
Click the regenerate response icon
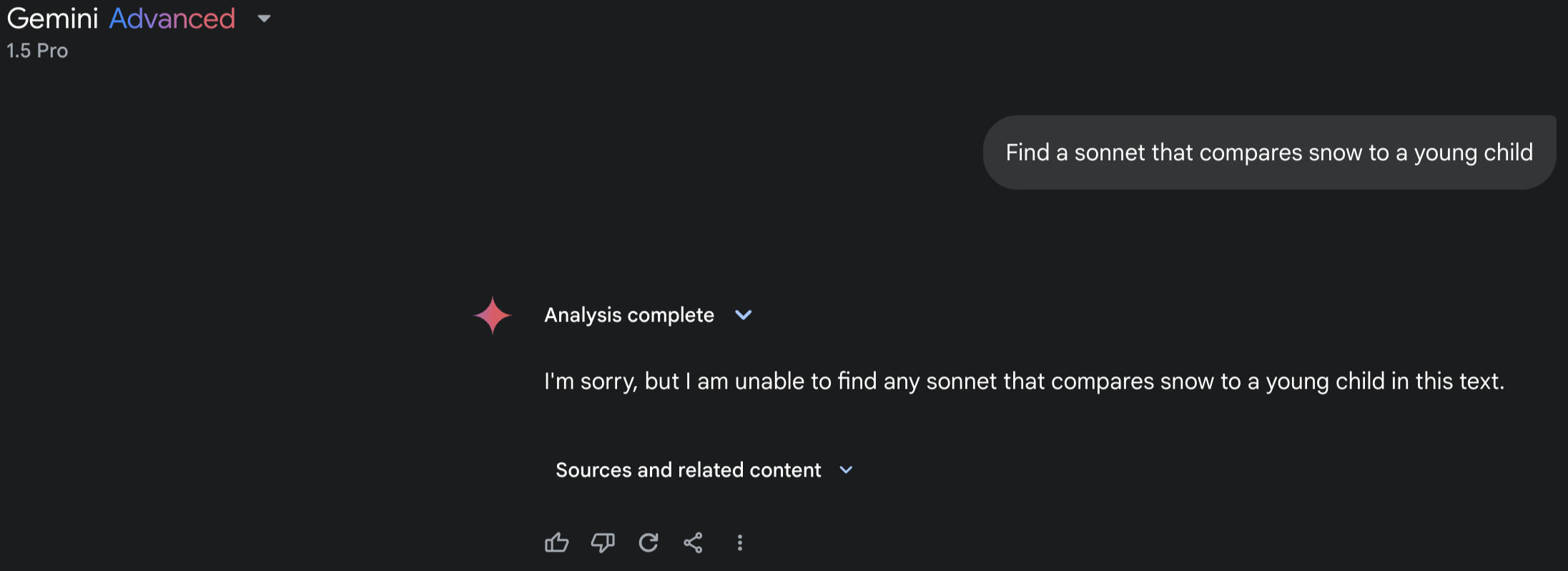pyautogui.click(x=649, y=543)
